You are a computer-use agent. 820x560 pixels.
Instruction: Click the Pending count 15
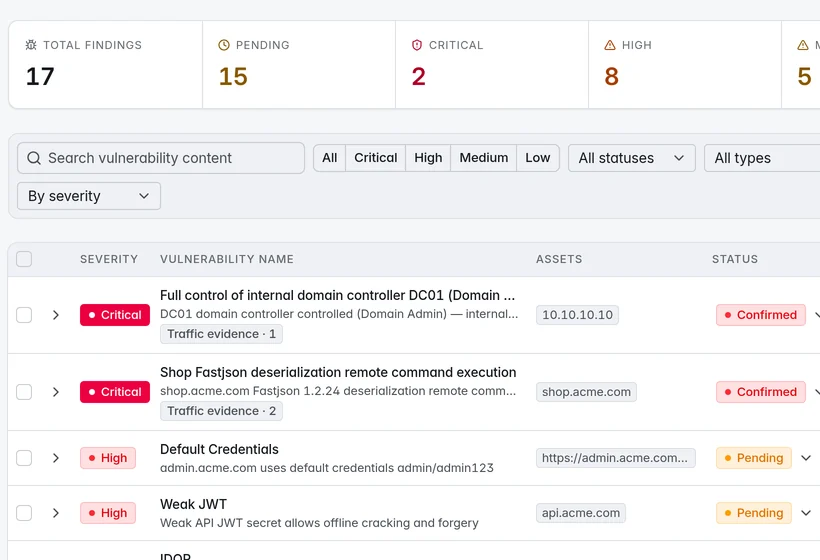tap(233, 76)
